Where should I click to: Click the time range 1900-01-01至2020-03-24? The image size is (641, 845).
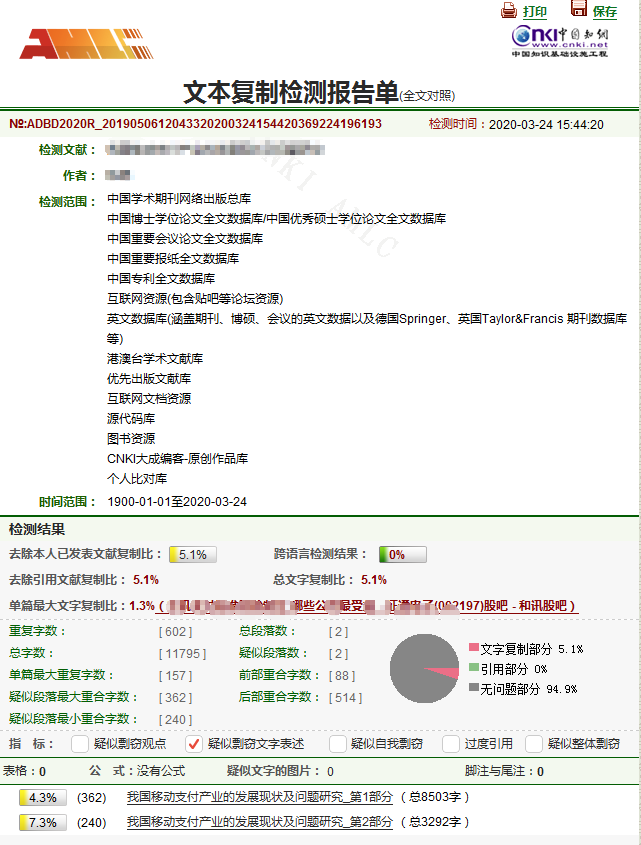point(177,502)
